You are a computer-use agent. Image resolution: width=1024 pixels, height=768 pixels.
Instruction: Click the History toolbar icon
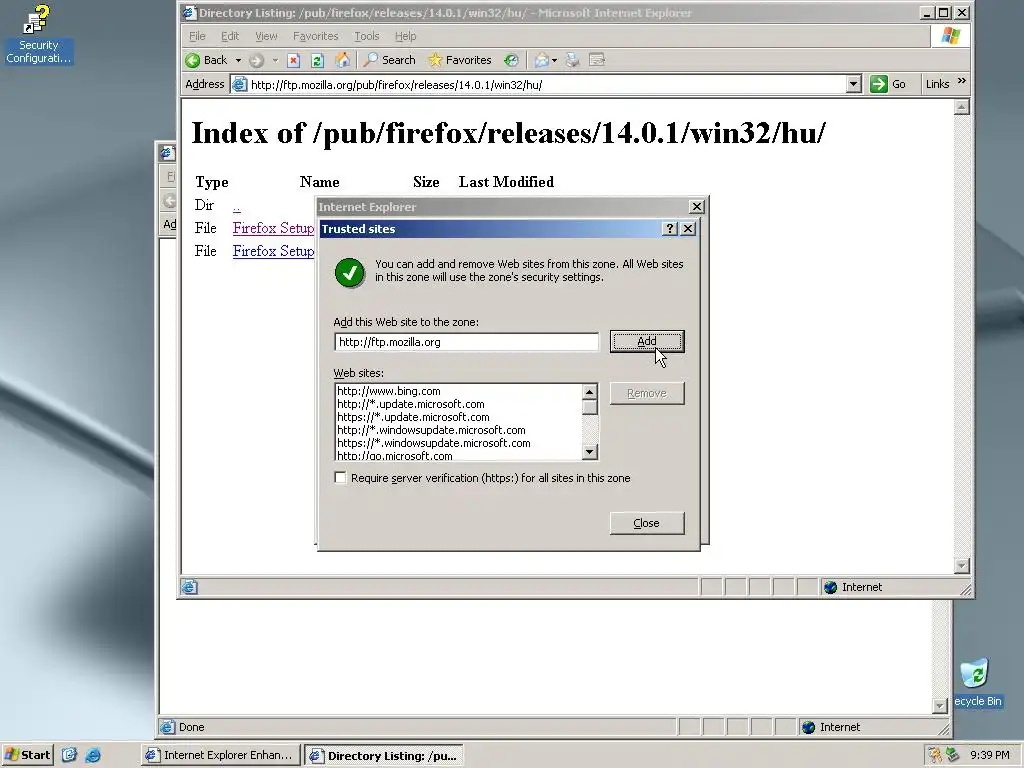(511, 60)
